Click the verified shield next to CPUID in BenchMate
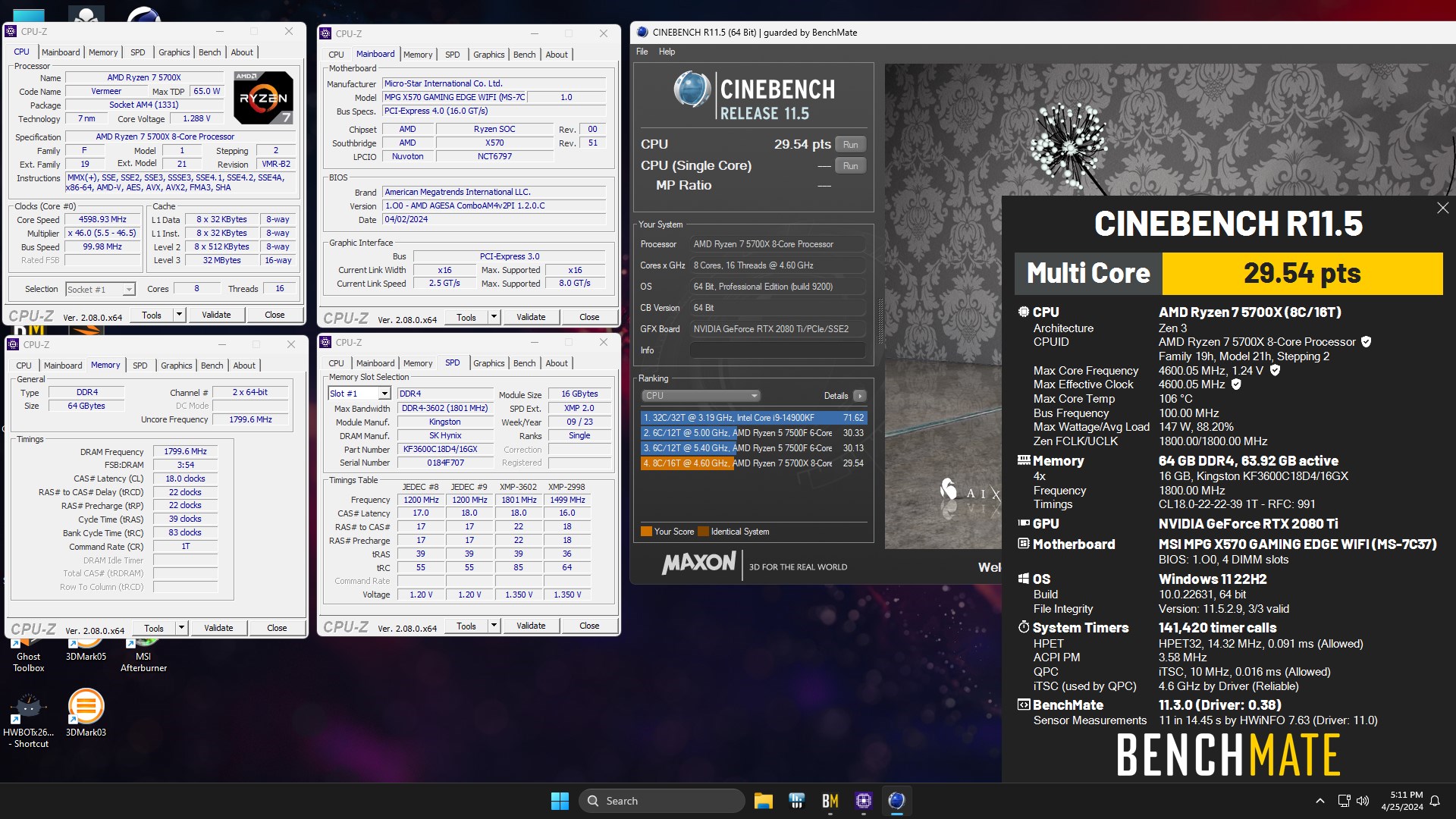Screen dimensions: 1456x819 coord(1366,342)
